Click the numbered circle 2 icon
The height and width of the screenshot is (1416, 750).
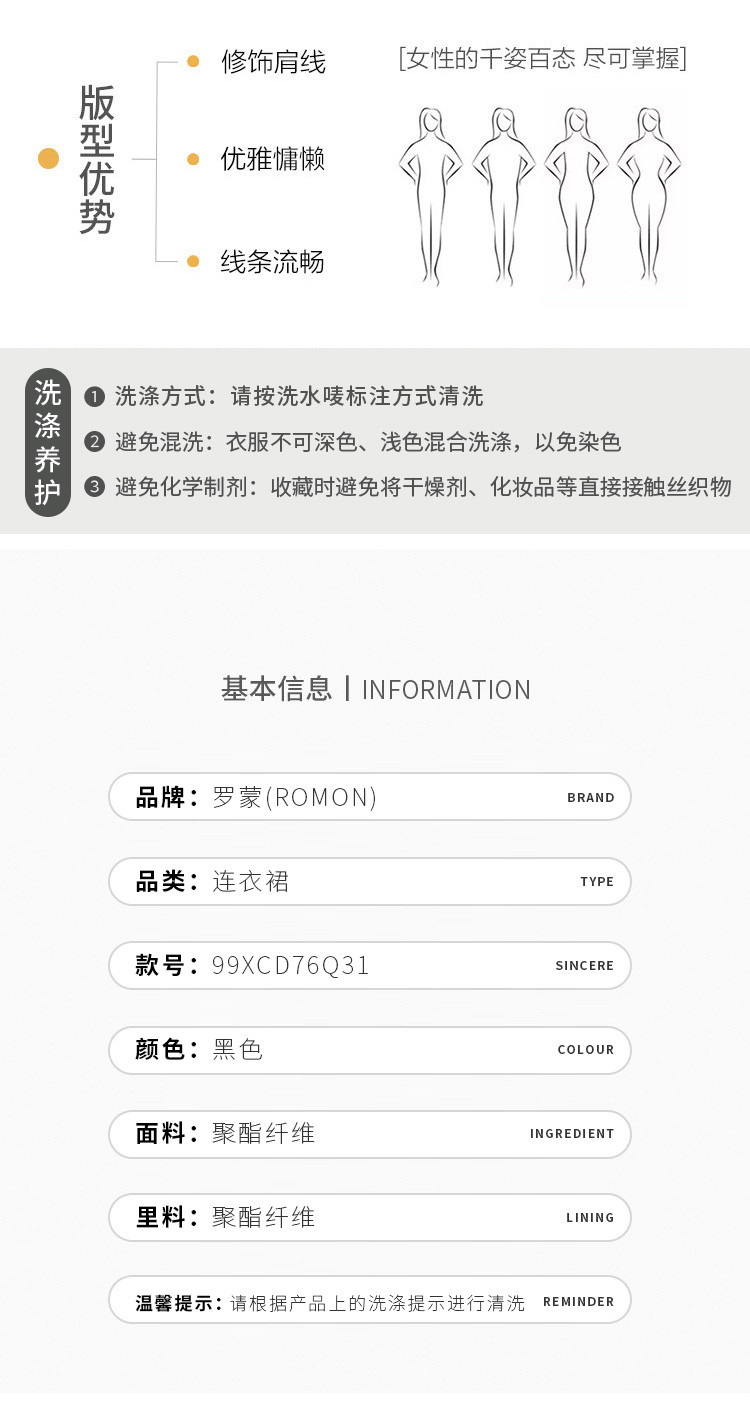tap(95, 442)
